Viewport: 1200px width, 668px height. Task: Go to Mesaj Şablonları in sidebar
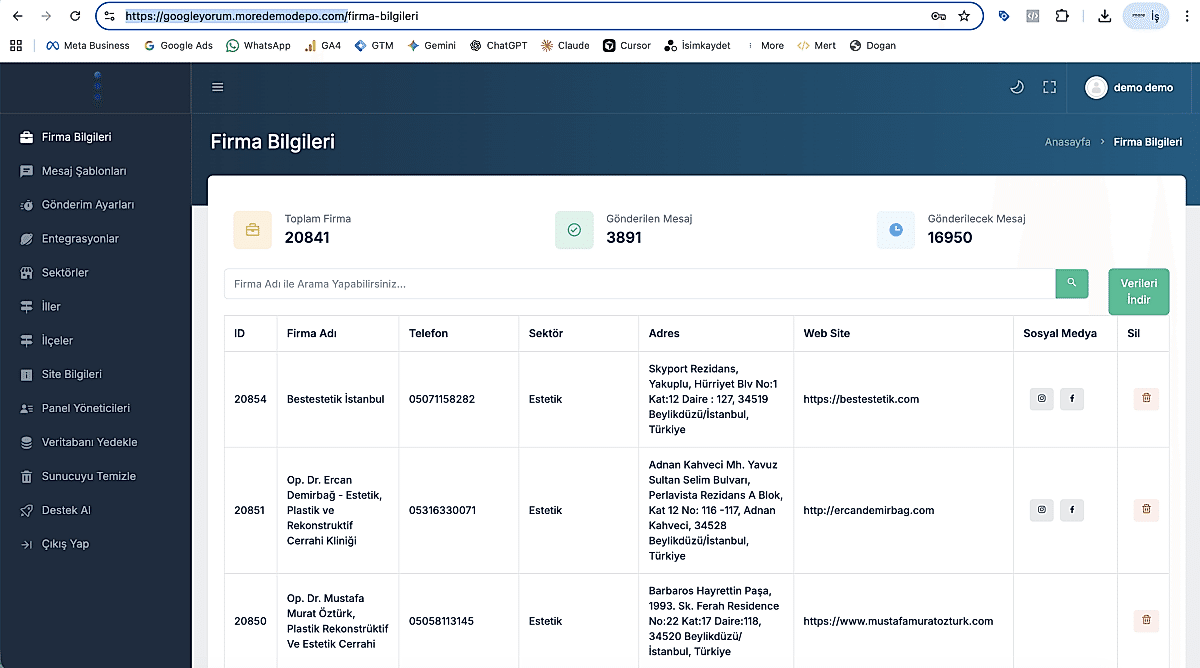pyautogui.click(x=84, y=171)
